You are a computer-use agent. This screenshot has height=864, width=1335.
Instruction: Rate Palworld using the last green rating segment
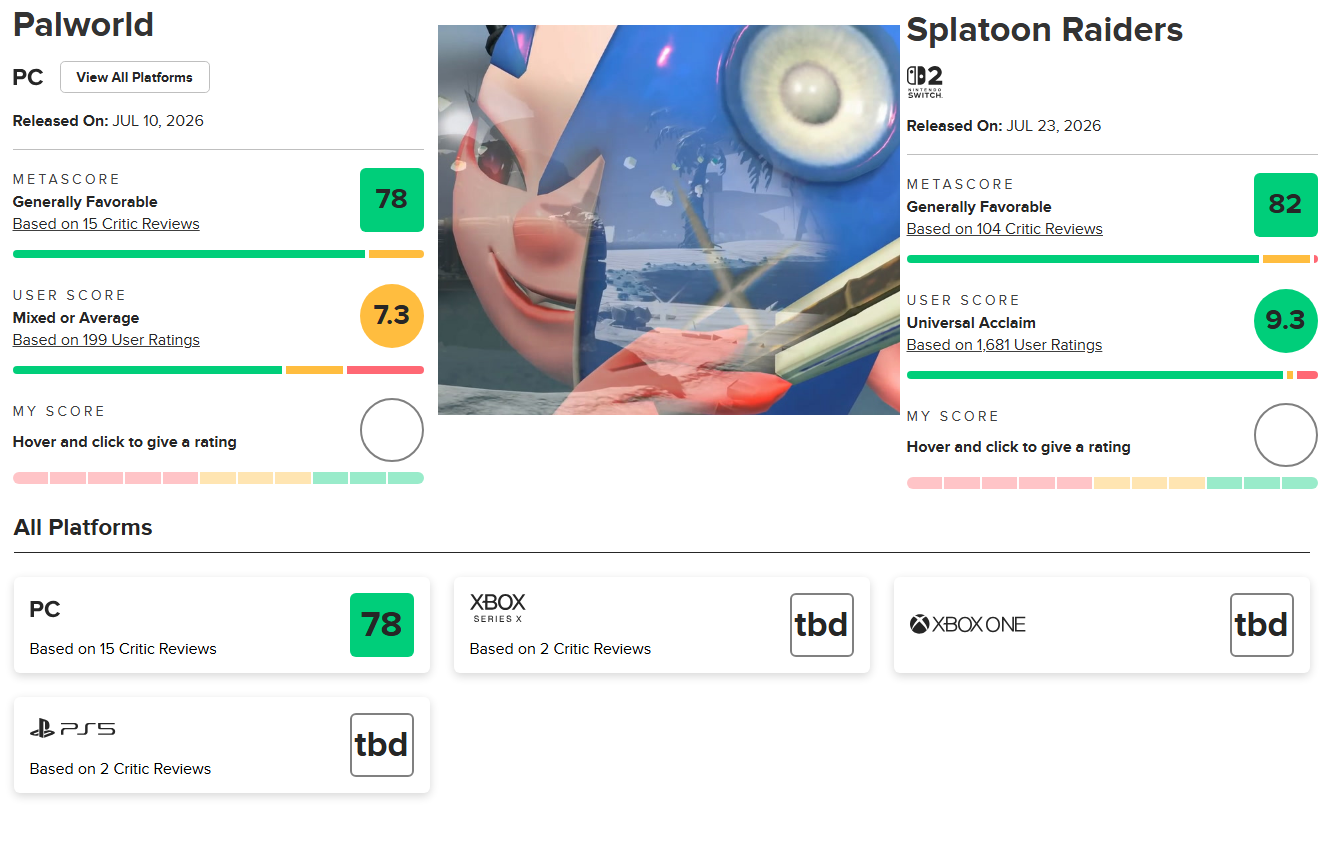(x=406, y=478)
